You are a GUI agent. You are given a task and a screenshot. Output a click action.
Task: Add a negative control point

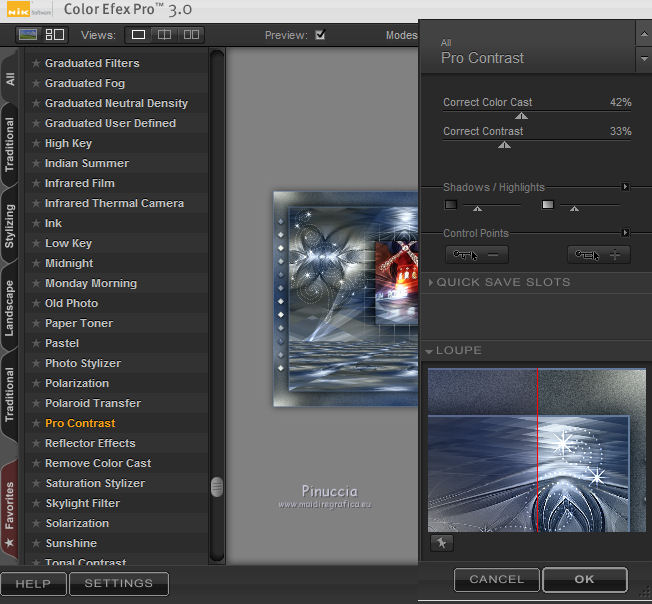coord(477,254)
